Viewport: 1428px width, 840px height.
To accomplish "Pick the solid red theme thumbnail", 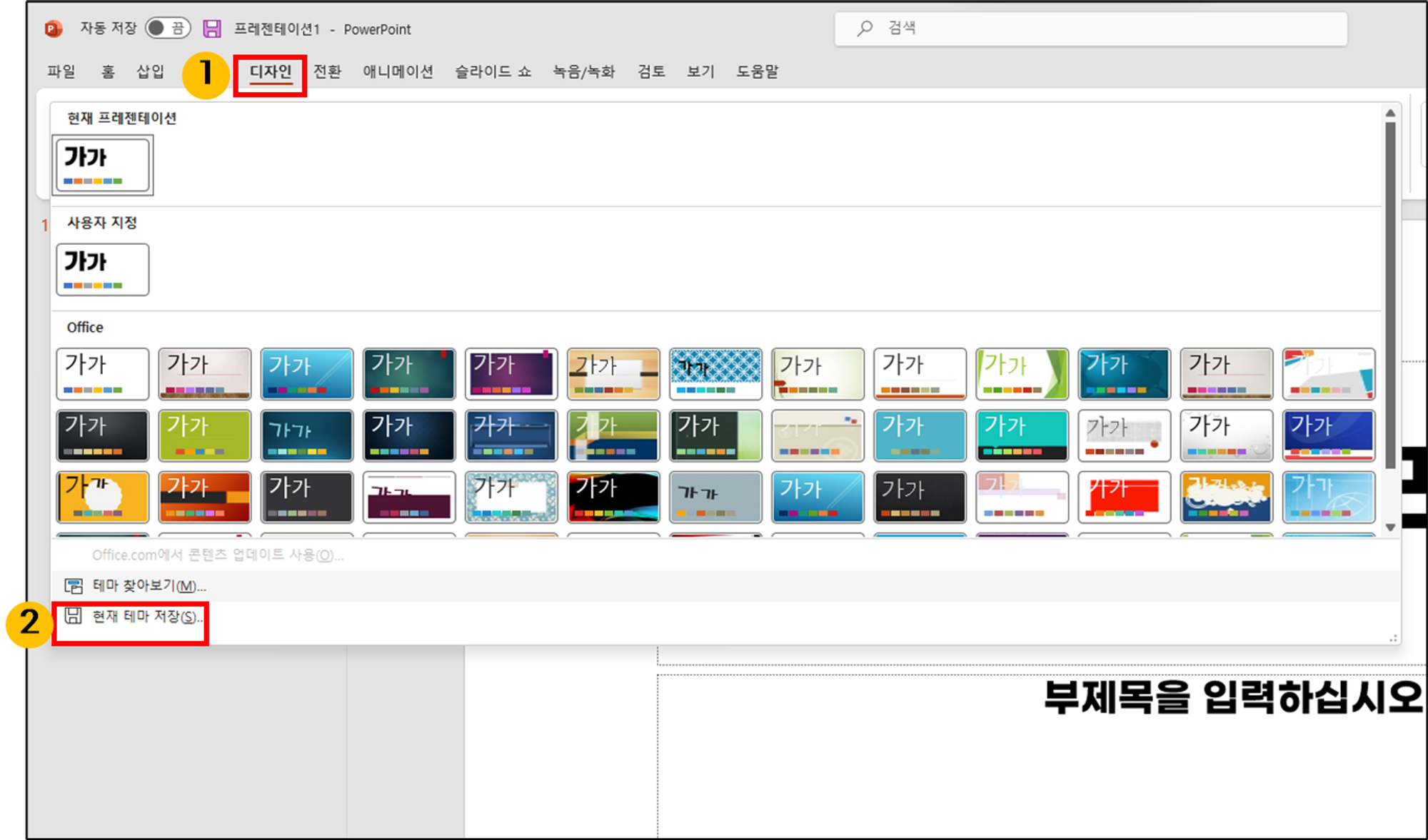I will [1124, 497].
